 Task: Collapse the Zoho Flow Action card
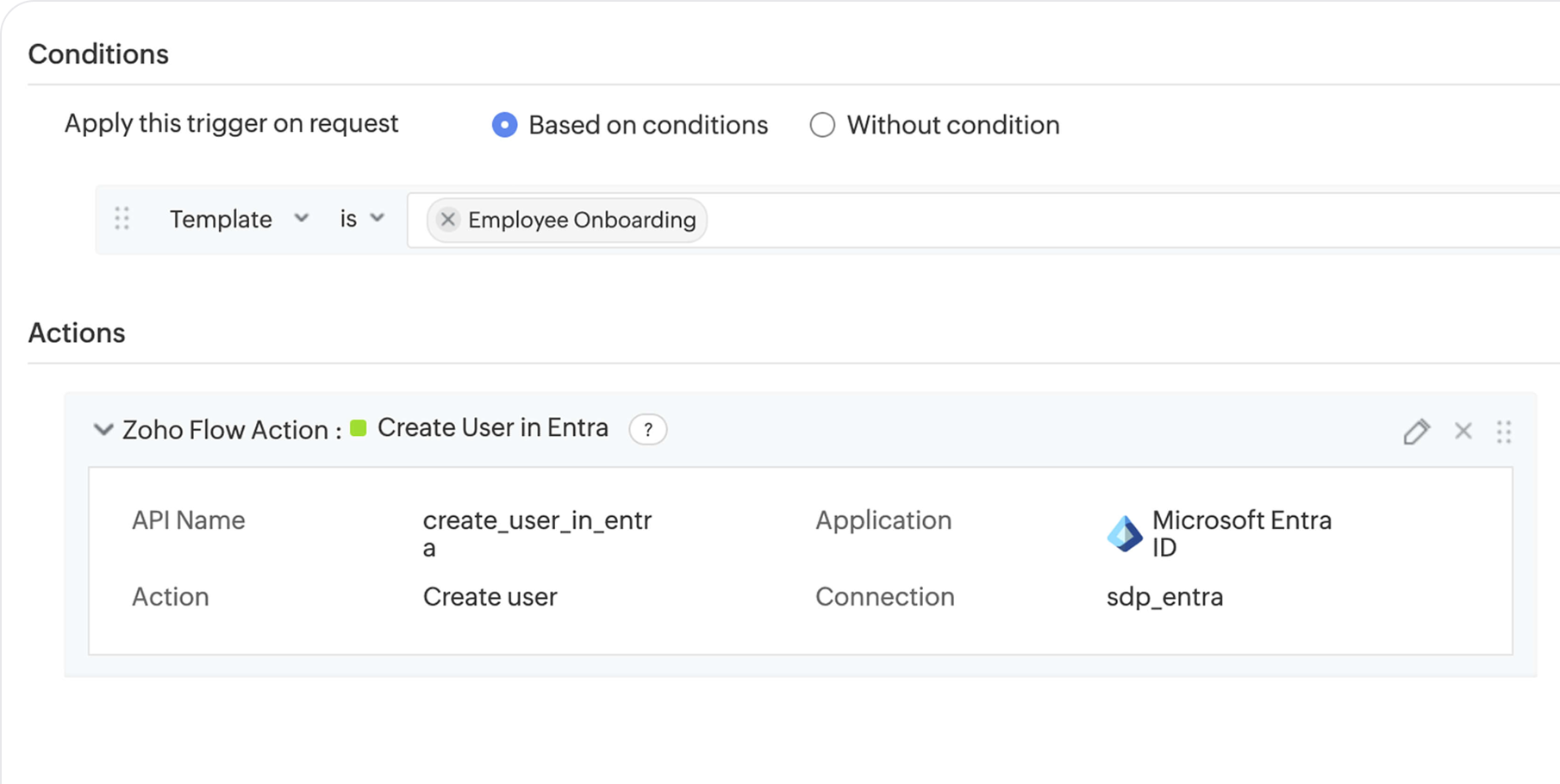coord(102,429)
